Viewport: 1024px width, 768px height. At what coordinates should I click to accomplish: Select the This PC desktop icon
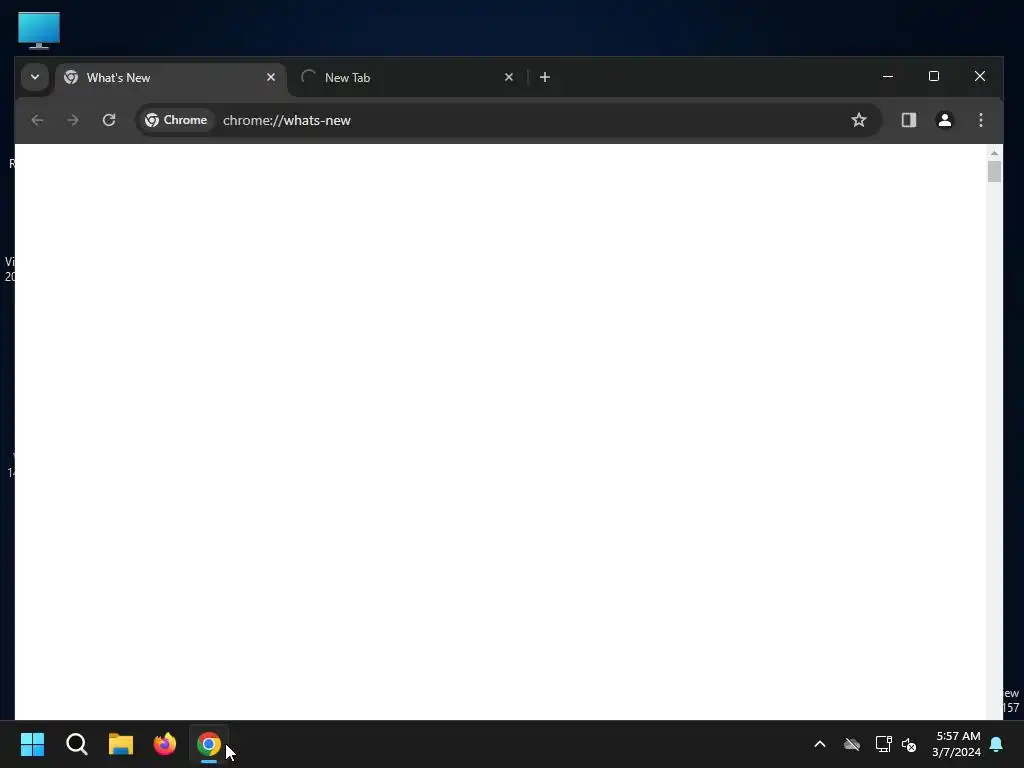[39, 30]
